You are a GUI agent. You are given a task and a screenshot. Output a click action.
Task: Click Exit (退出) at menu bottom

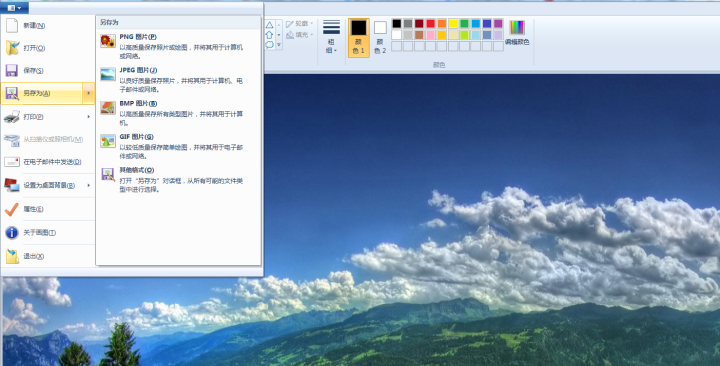(x=48, y=256)
